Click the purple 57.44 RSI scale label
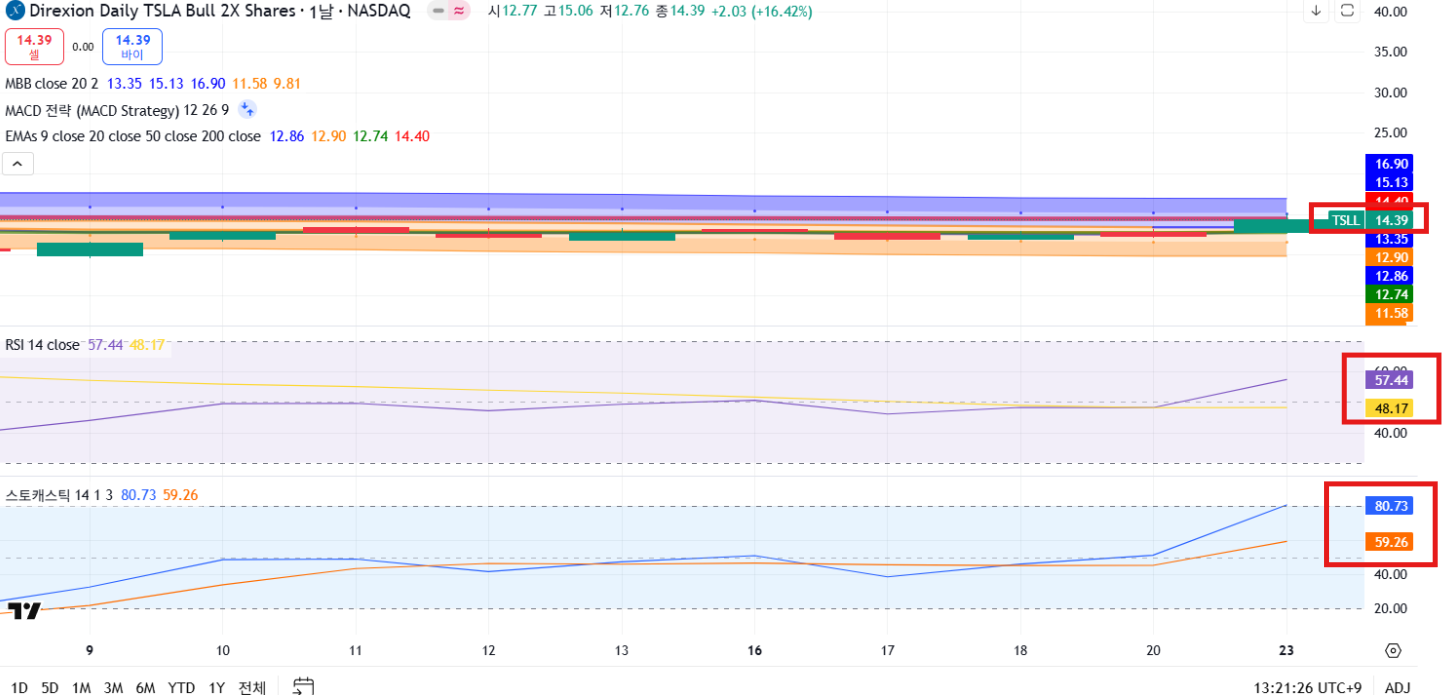The height and width of the screenshot is (695, 1442). tap(1392, 380)
